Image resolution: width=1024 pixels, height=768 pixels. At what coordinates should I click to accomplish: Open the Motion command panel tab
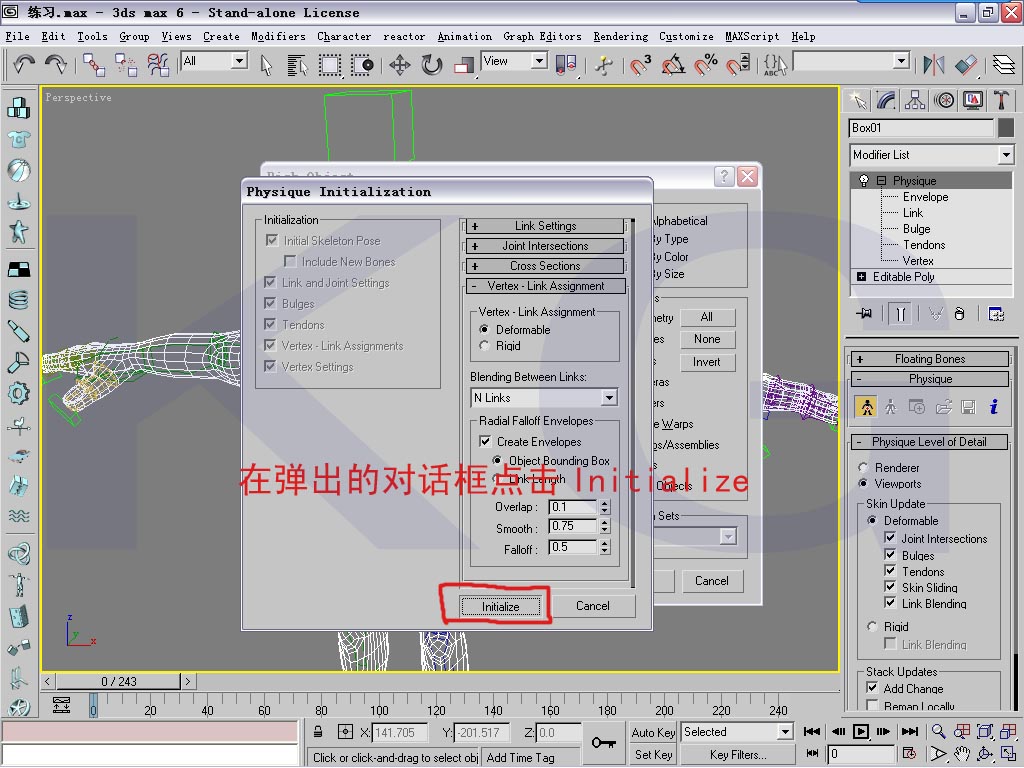[944, 100]
